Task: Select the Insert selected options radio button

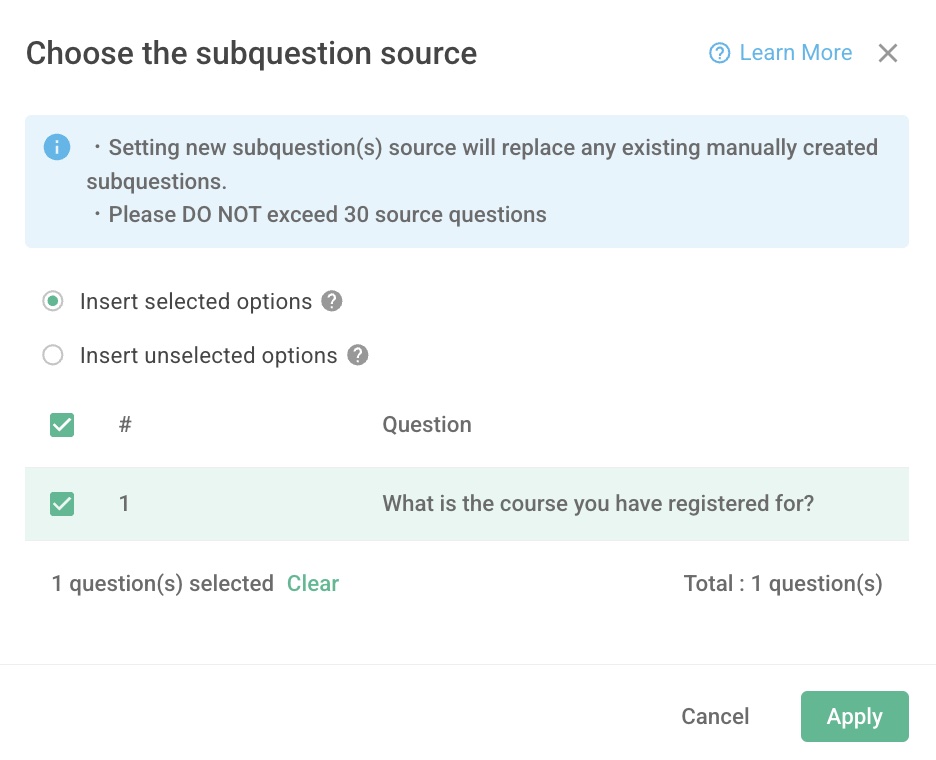Action: click(x=53, y=301)
